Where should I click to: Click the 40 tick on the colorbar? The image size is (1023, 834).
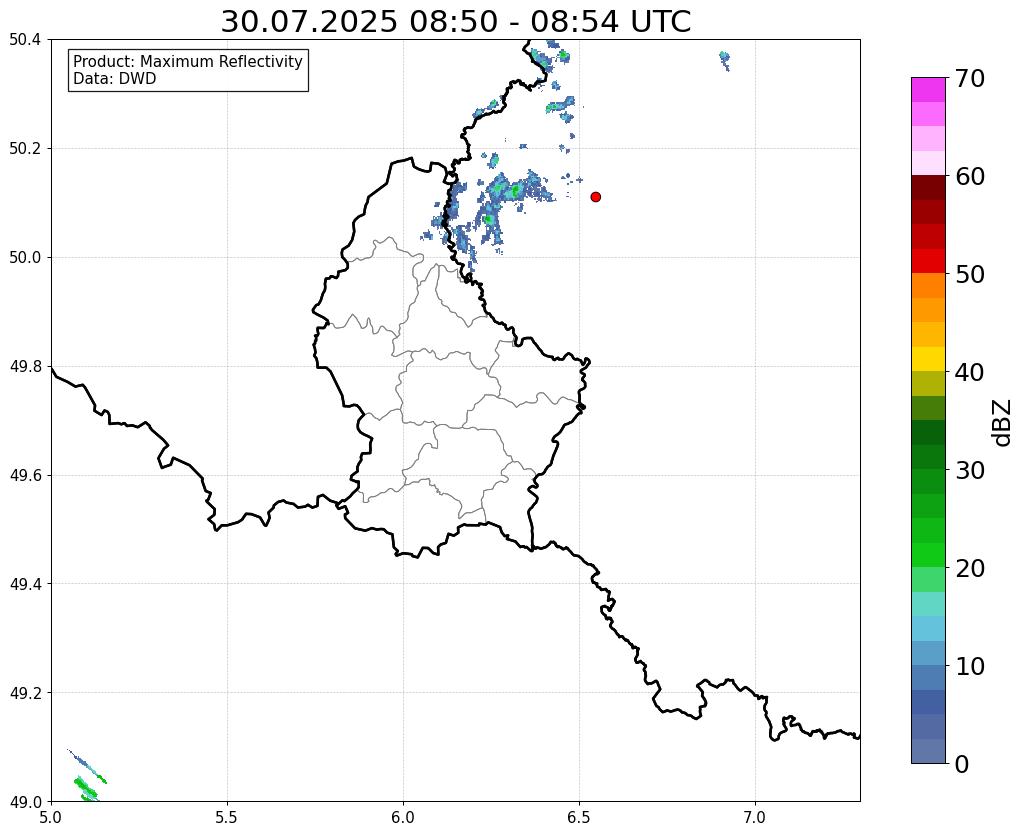[970, 372]
